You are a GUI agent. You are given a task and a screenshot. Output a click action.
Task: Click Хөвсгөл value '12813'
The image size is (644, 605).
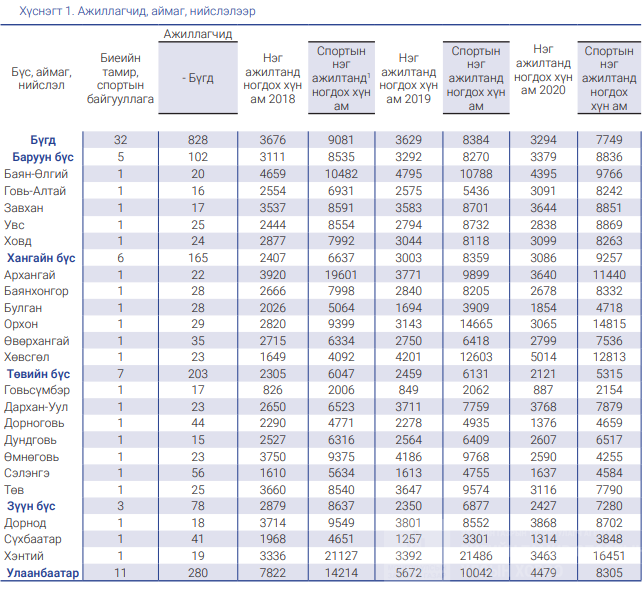[609, 357]
